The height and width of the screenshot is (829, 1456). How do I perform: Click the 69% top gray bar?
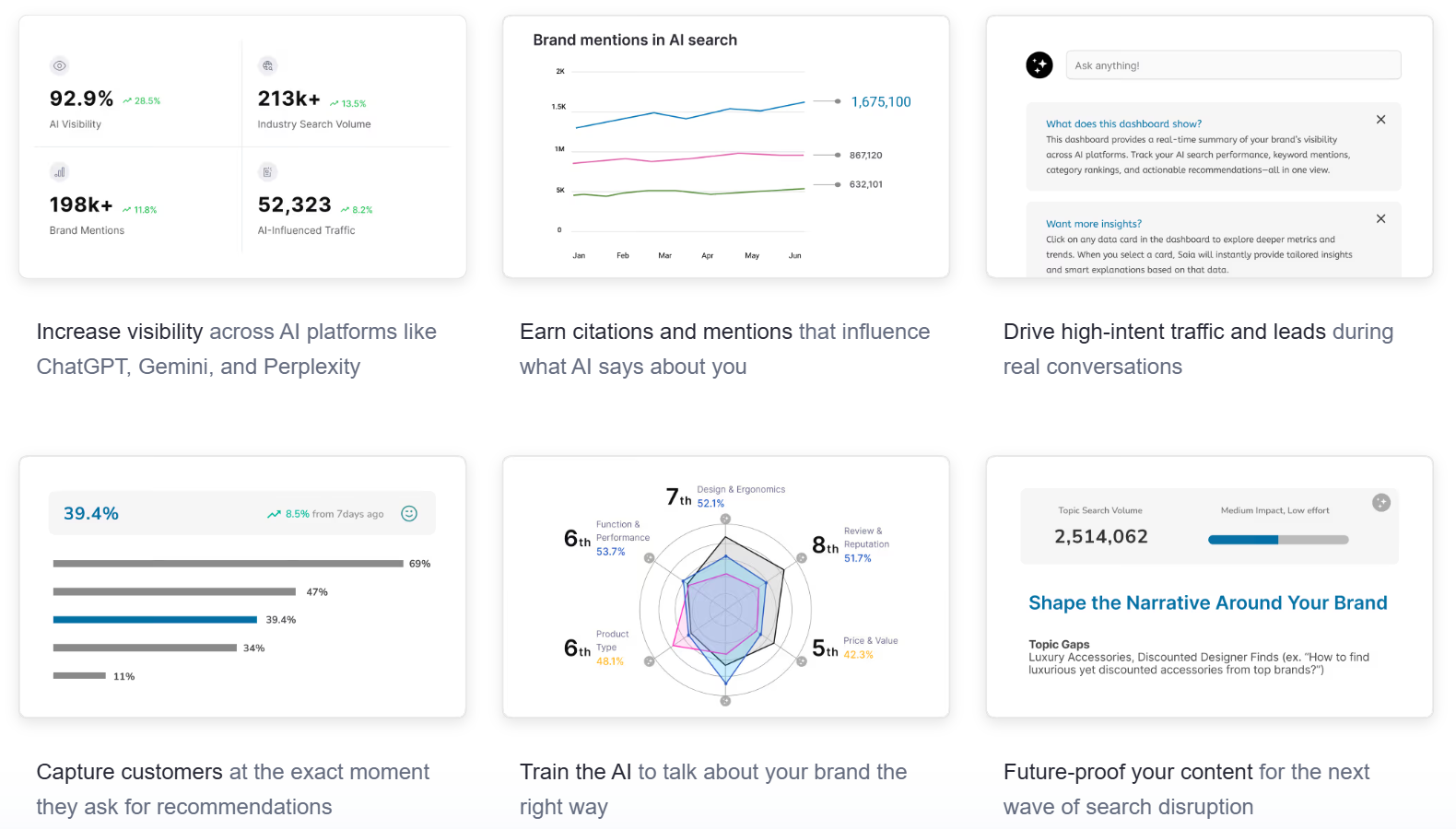pos(228,564)
